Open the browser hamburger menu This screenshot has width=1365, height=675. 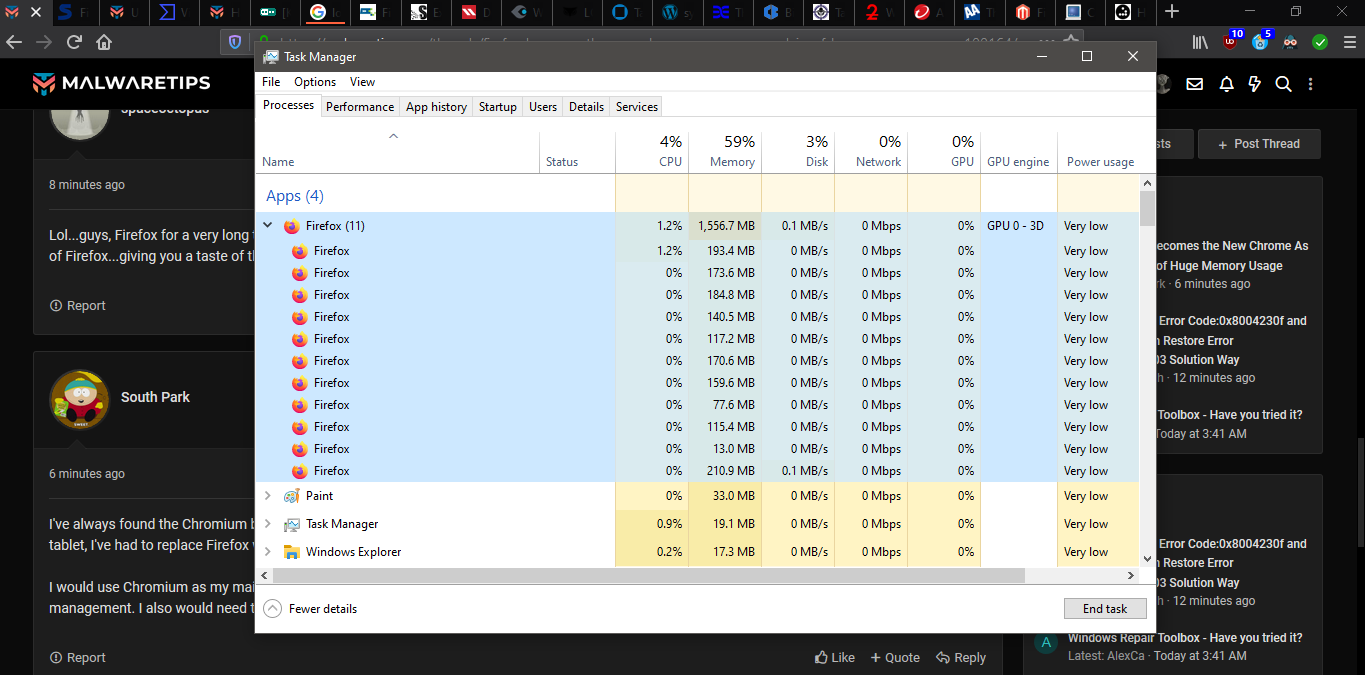(x=1350, y=42)
